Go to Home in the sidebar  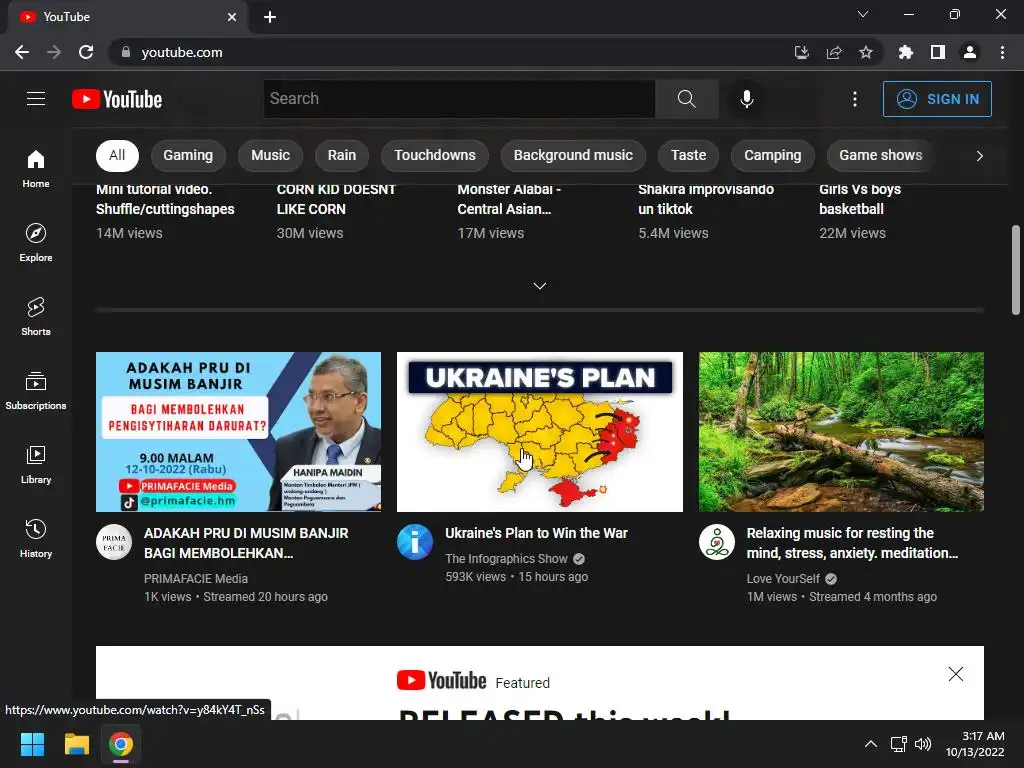[36, 168]
